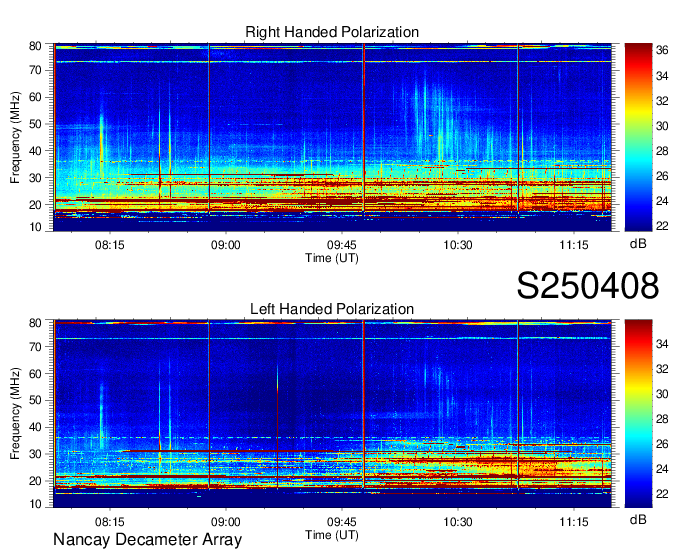
Task: Click the 40 MHz tick label on the bottom plot
Action: point(35,428)
